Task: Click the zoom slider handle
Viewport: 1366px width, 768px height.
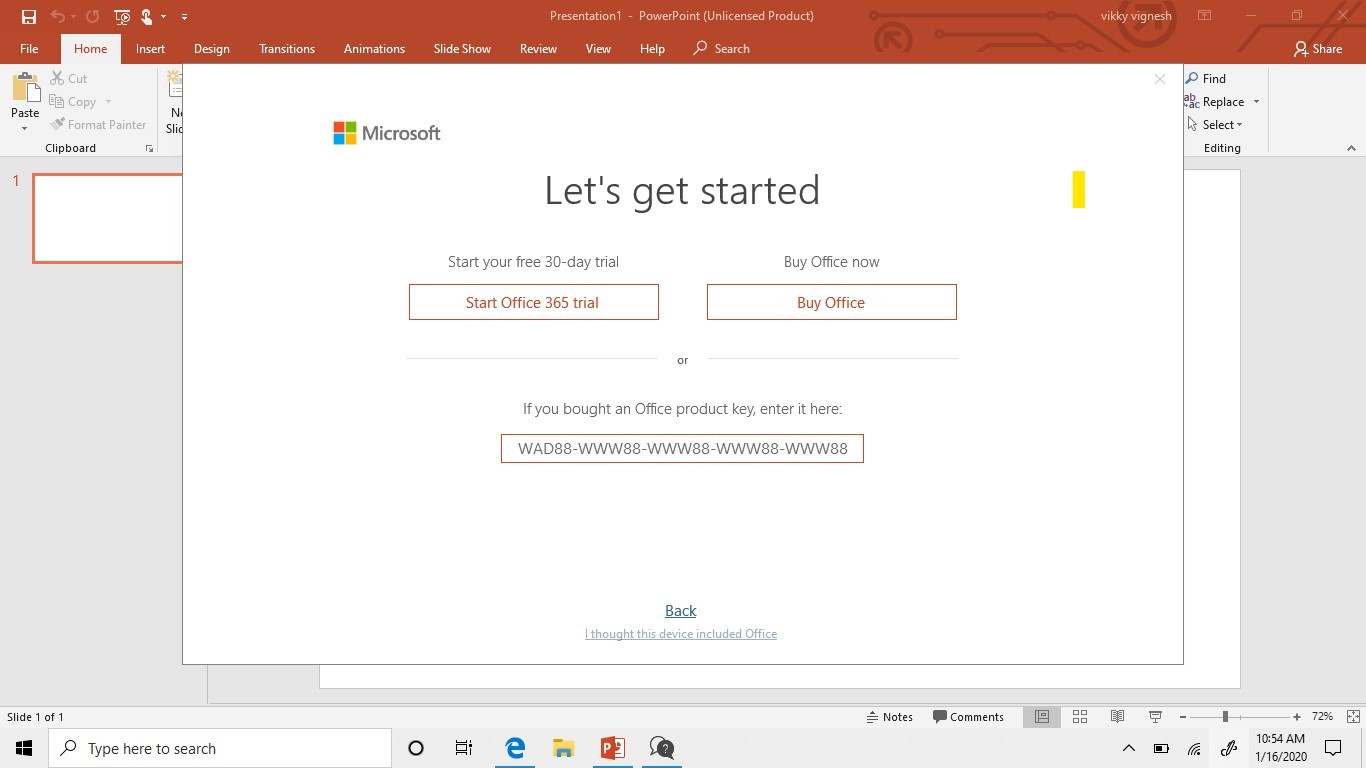Action: pos(1225,717)
